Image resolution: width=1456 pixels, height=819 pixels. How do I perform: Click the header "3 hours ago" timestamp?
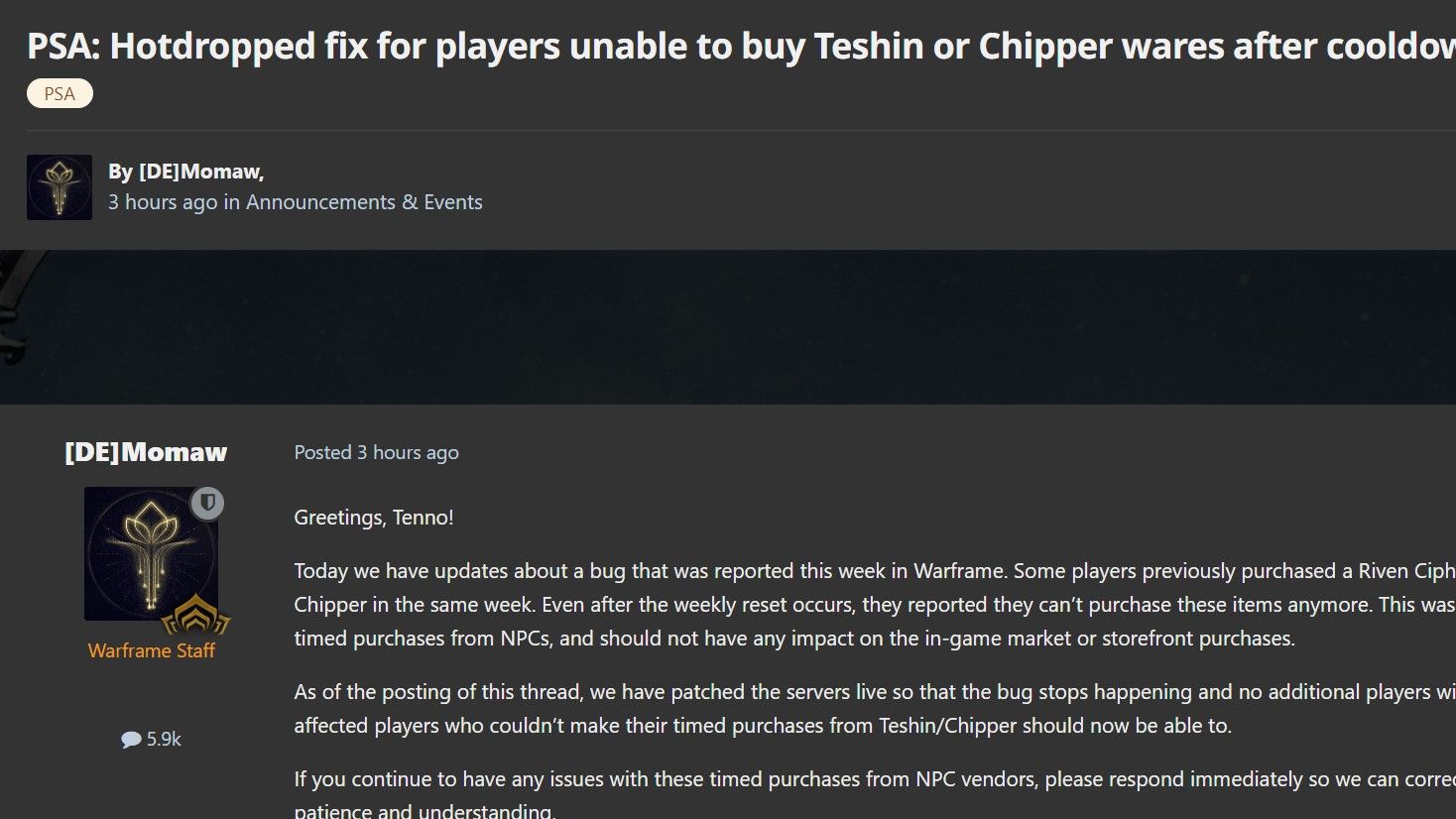[x=163, y=202]
